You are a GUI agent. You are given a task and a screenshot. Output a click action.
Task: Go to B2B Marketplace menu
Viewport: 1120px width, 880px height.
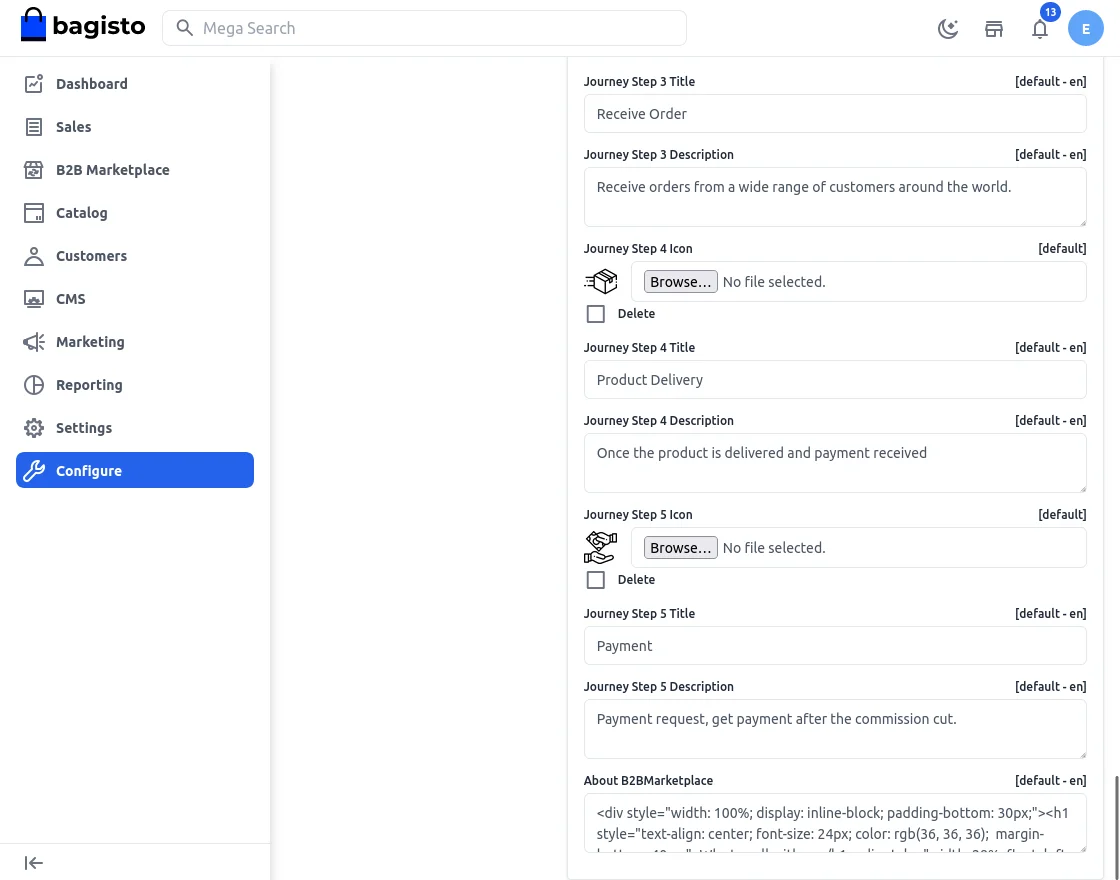(112, 170)
